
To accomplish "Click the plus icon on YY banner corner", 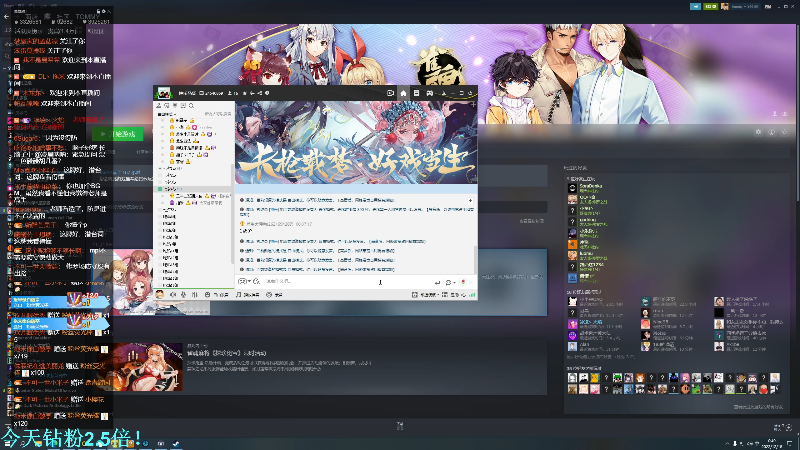I will [x=473, y=104].
